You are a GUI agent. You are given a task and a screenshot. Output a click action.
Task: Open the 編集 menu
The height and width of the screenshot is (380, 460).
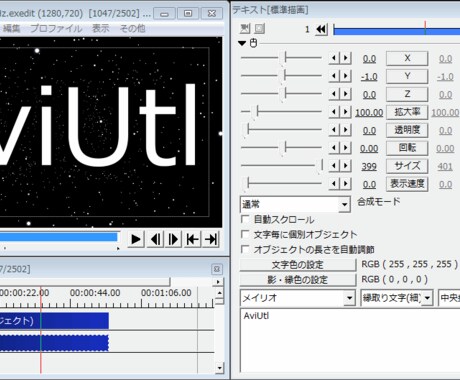pyautogui.click(x=11, y=28)
